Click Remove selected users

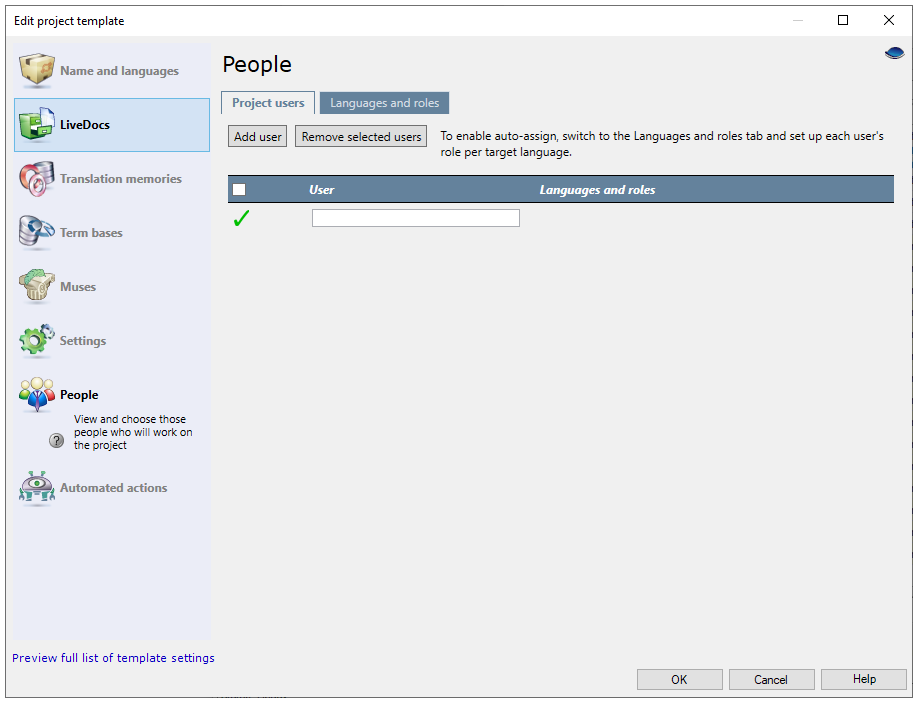[360, 136]
